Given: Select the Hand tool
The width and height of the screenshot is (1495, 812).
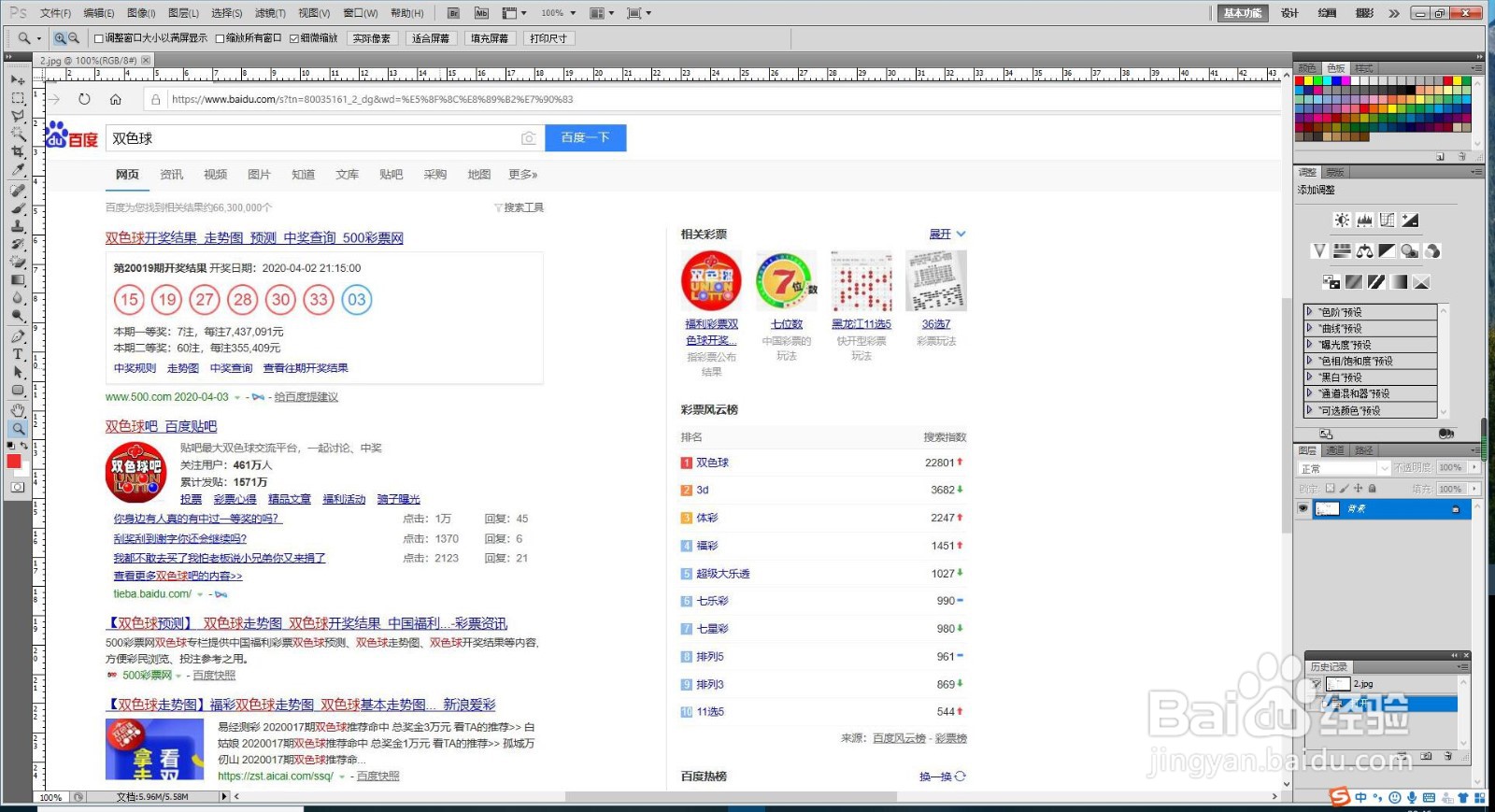Looking at the screenshot, I should 17,410.
